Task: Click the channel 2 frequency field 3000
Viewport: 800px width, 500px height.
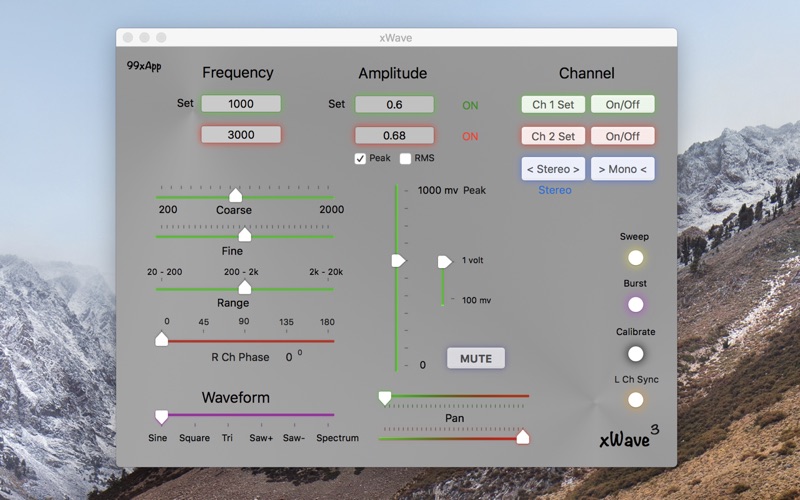Action: point(241,135)
